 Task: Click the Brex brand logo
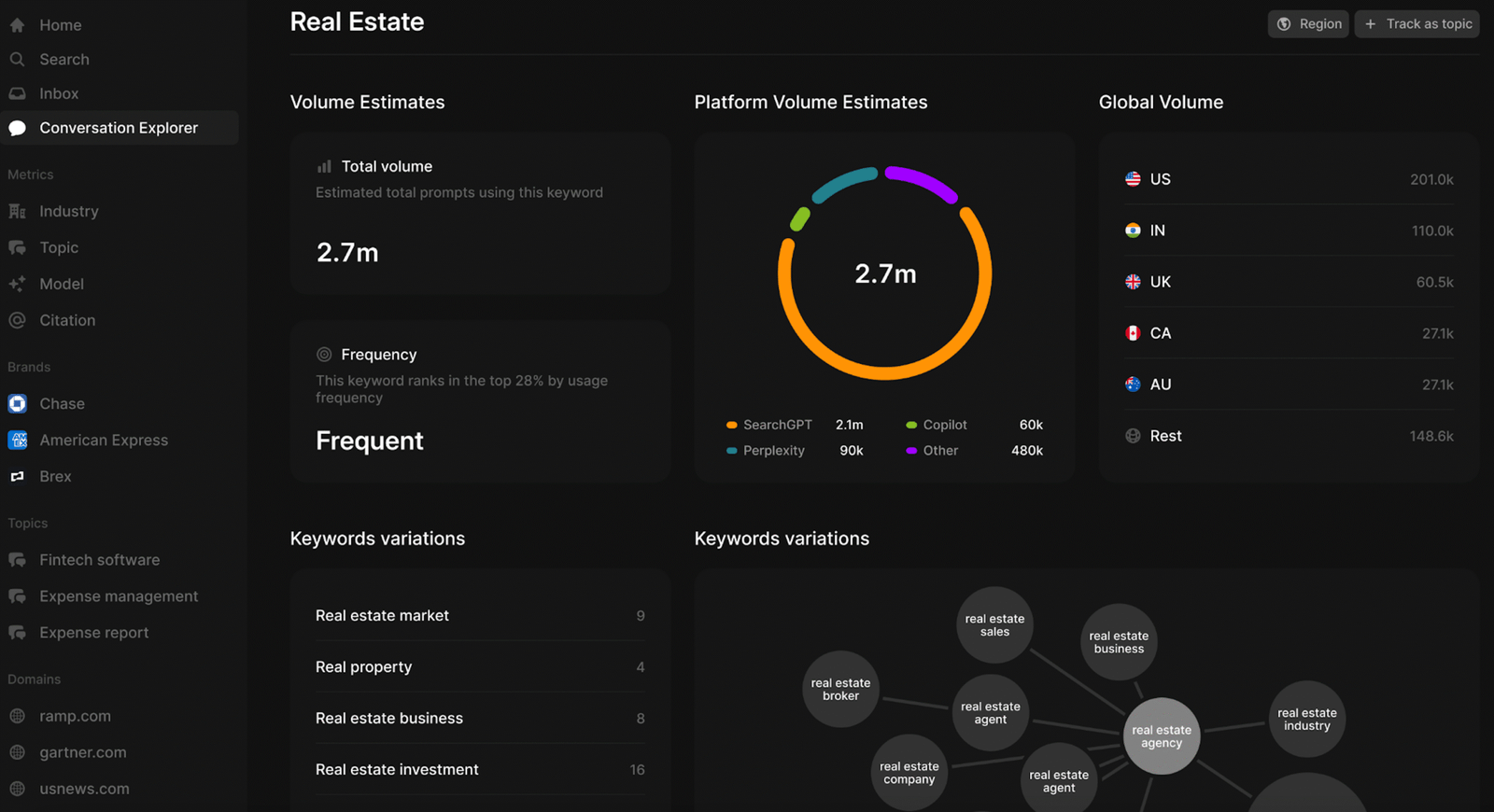17,476
